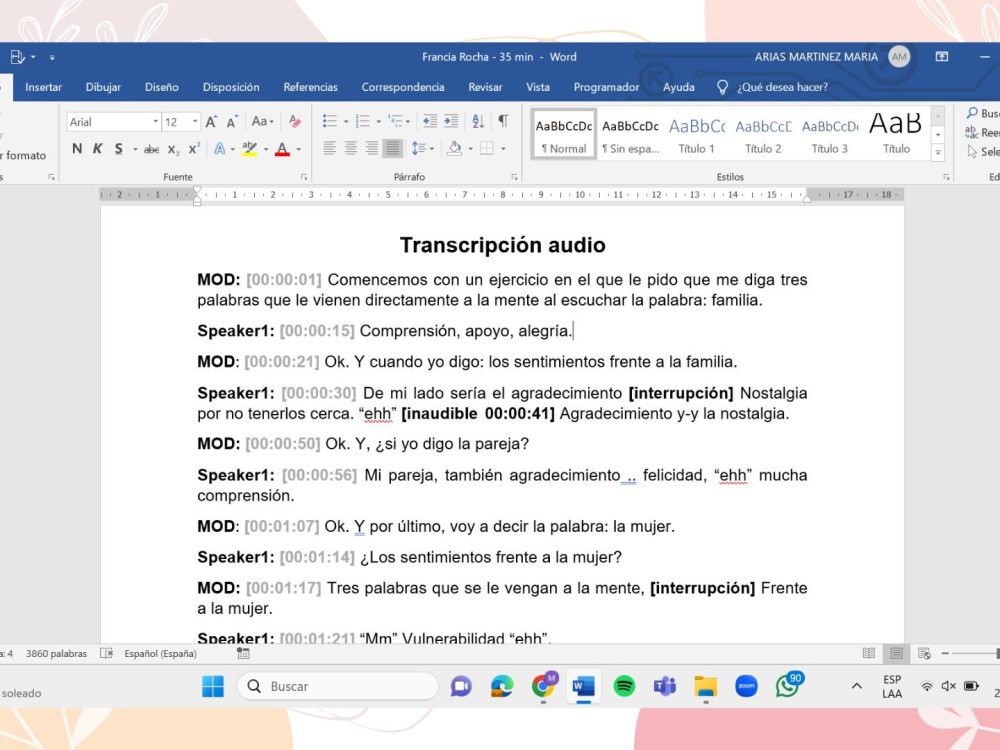Increase font size
Screen dimensions: 1000x750
(212, 121)
